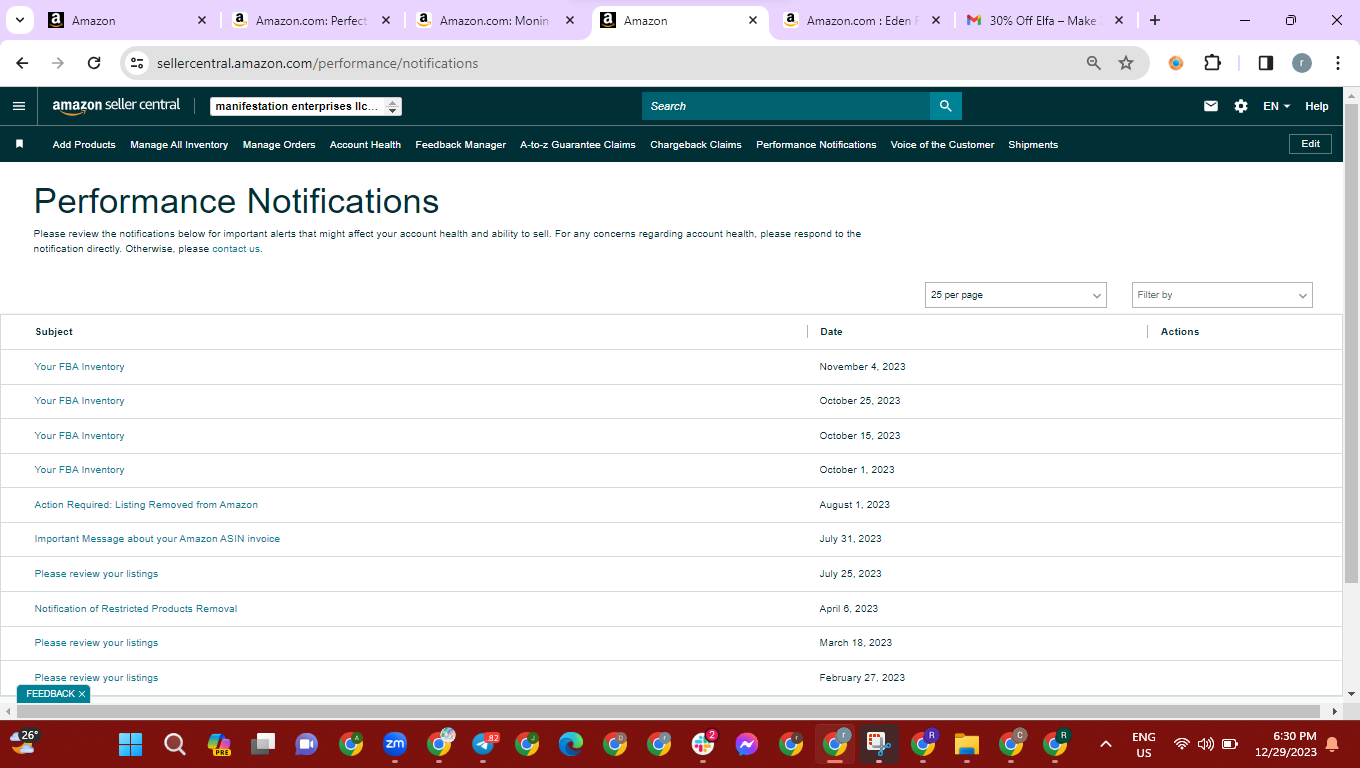Reload the page with the refresh button

(94, 63)
